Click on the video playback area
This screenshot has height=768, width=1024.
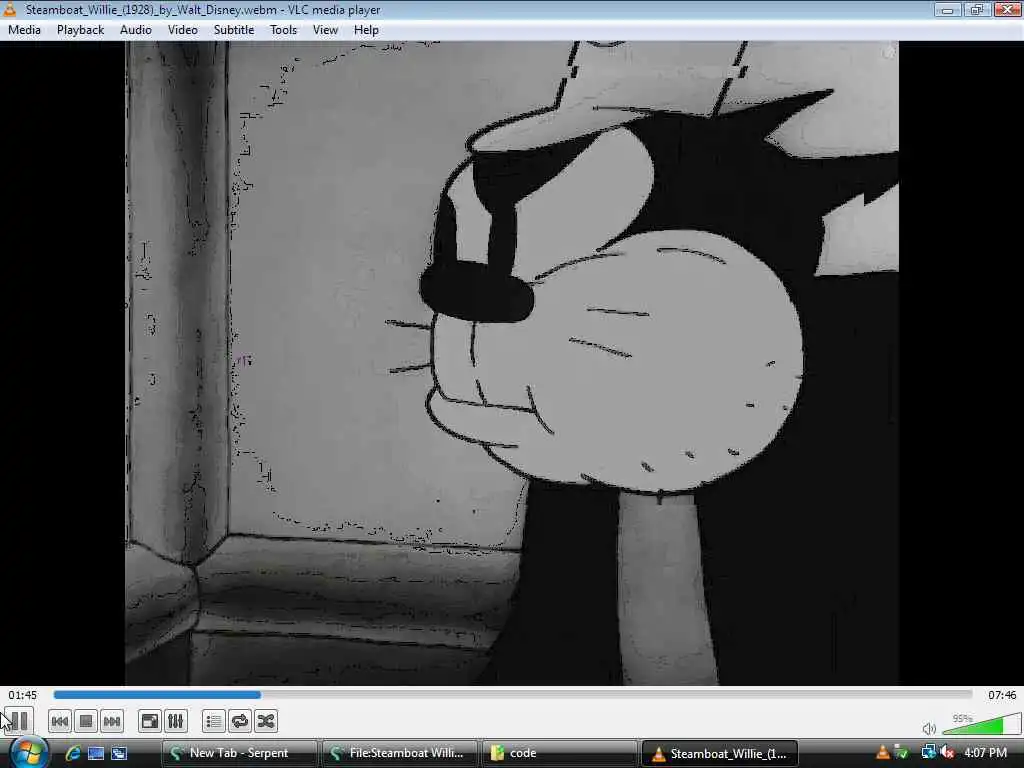512,363
